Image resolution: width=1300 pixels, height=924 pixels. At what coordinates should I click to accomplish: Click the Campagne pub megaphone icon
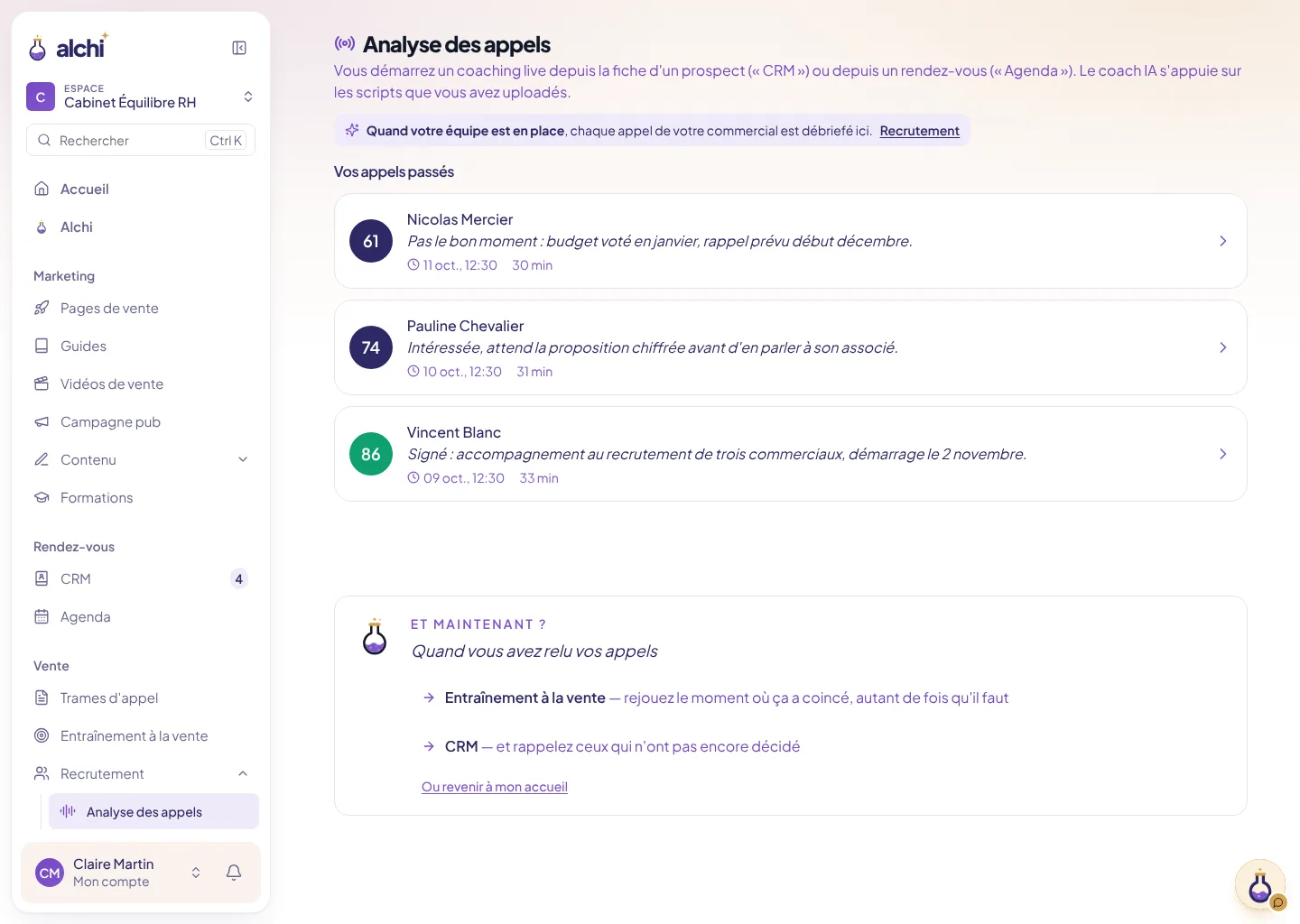(x=42, y=421)
